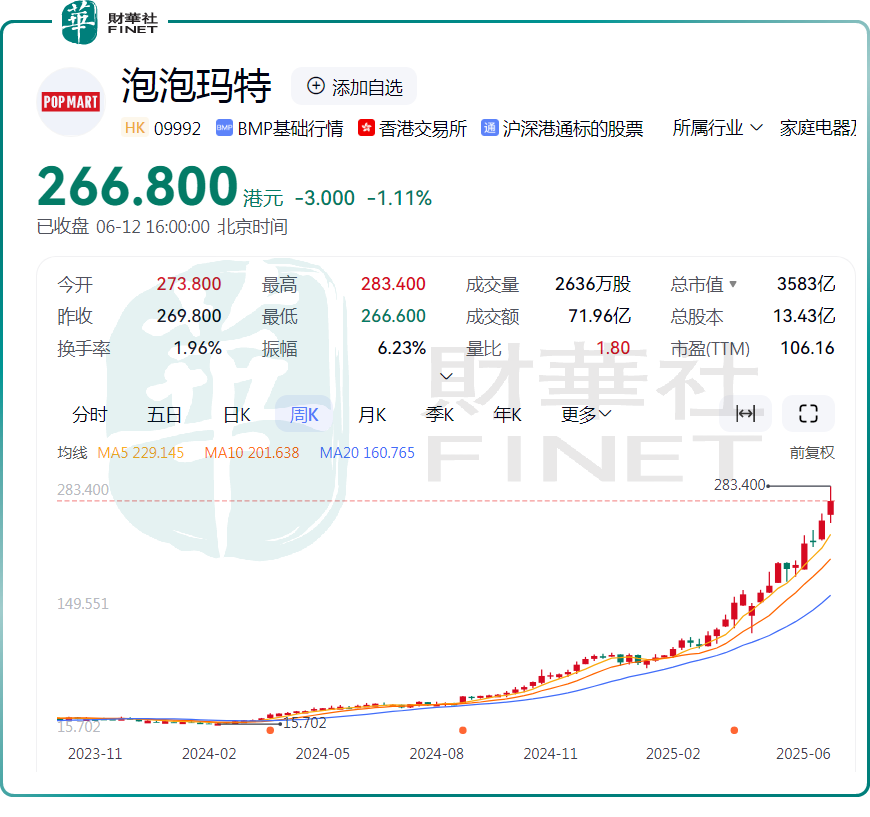Click the chart low label 15.702
870x817 pixels.
[305, 723]
